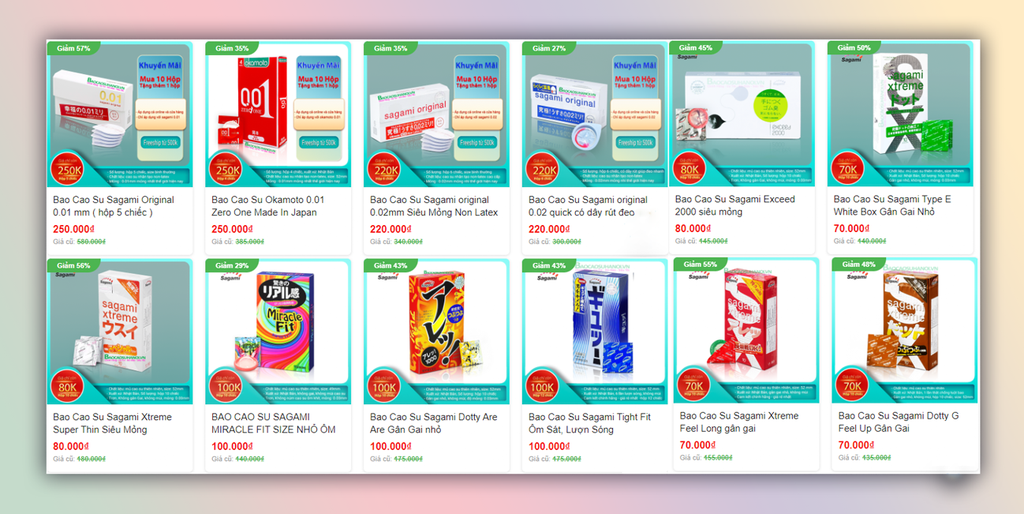Open the Sagami original 0.02mm Siêu Mỏng Non Latex link
The width and height of the screenshot is (1024, 514).
[434, 206]
